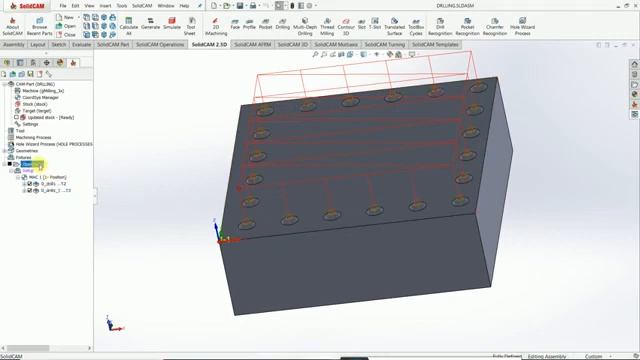Switch to the SolidCAM AFRM tab
Screen dimensions: 640x360
[253, 44]
